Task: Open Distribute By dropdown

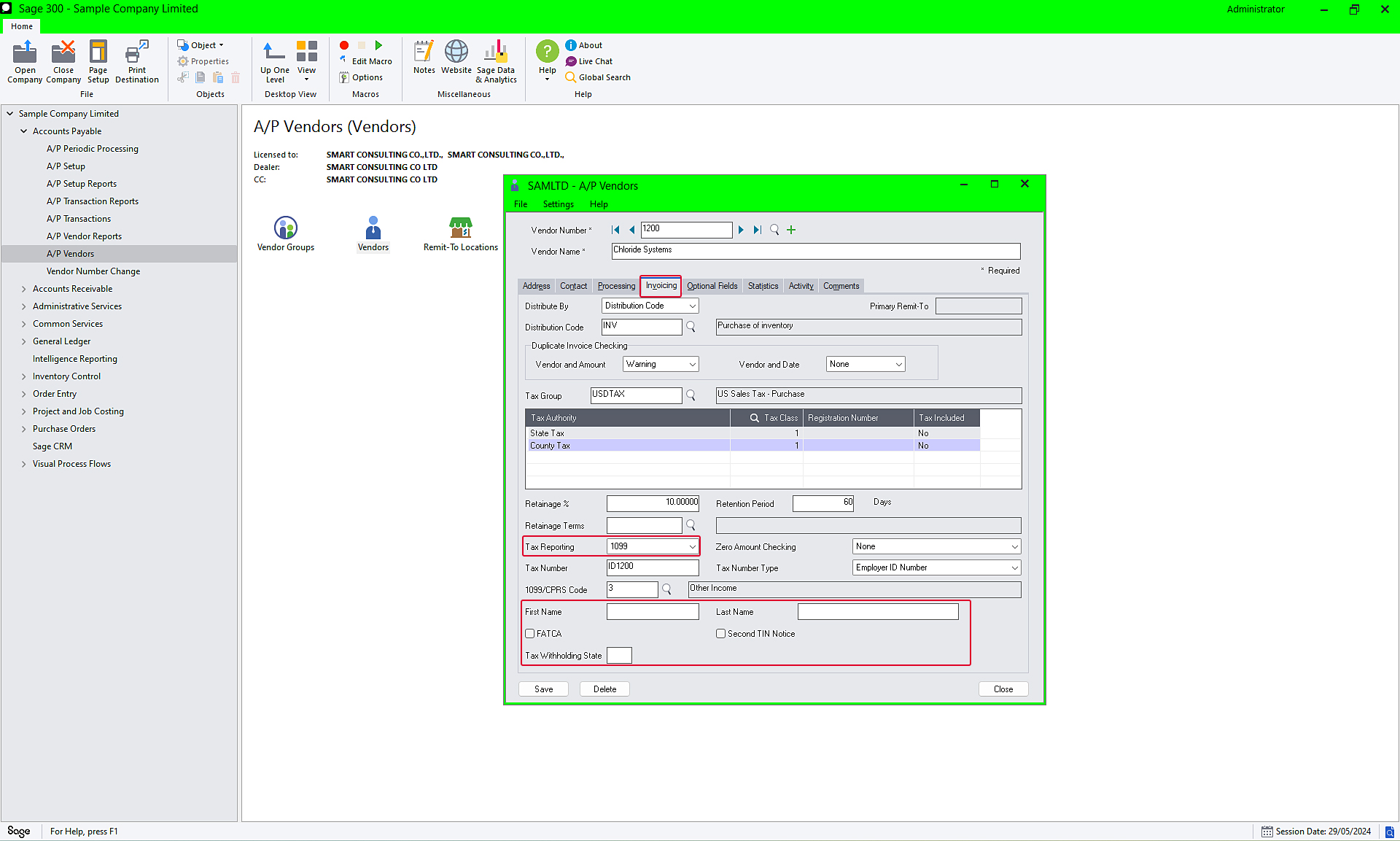Action: (650, 306)
